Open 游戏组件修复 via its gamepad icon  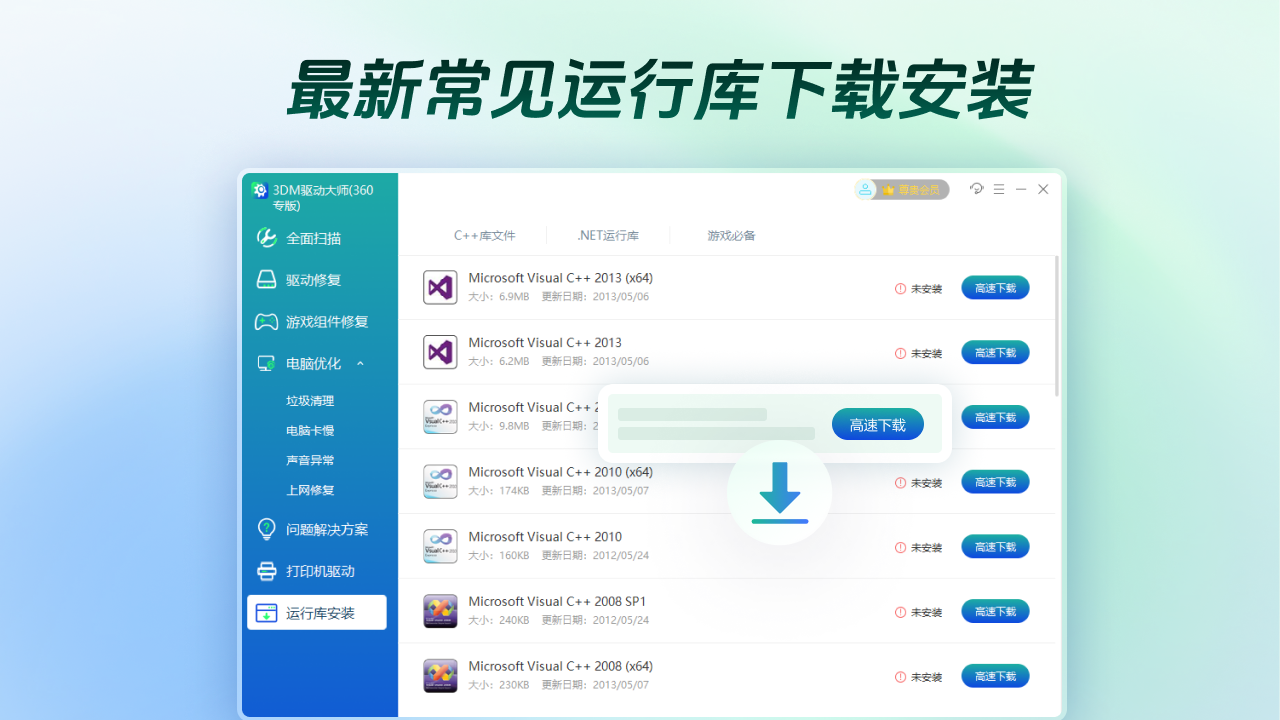[x=266, y=322]
